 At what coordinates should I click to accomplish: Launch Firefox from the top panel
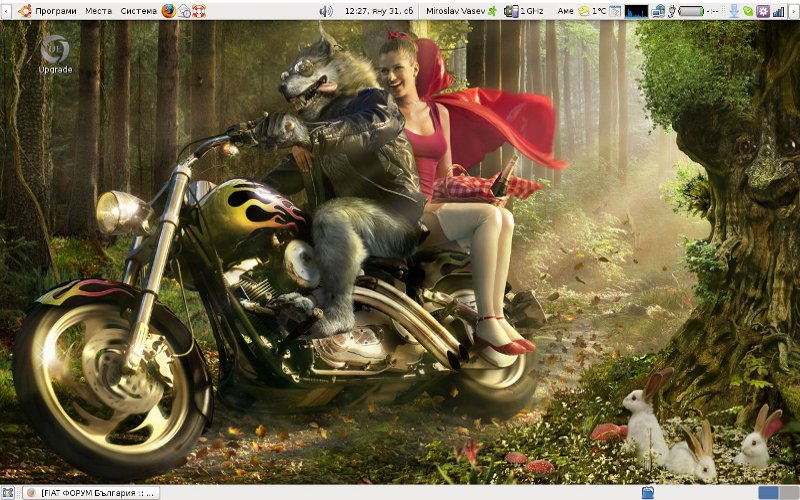[168, 11]
